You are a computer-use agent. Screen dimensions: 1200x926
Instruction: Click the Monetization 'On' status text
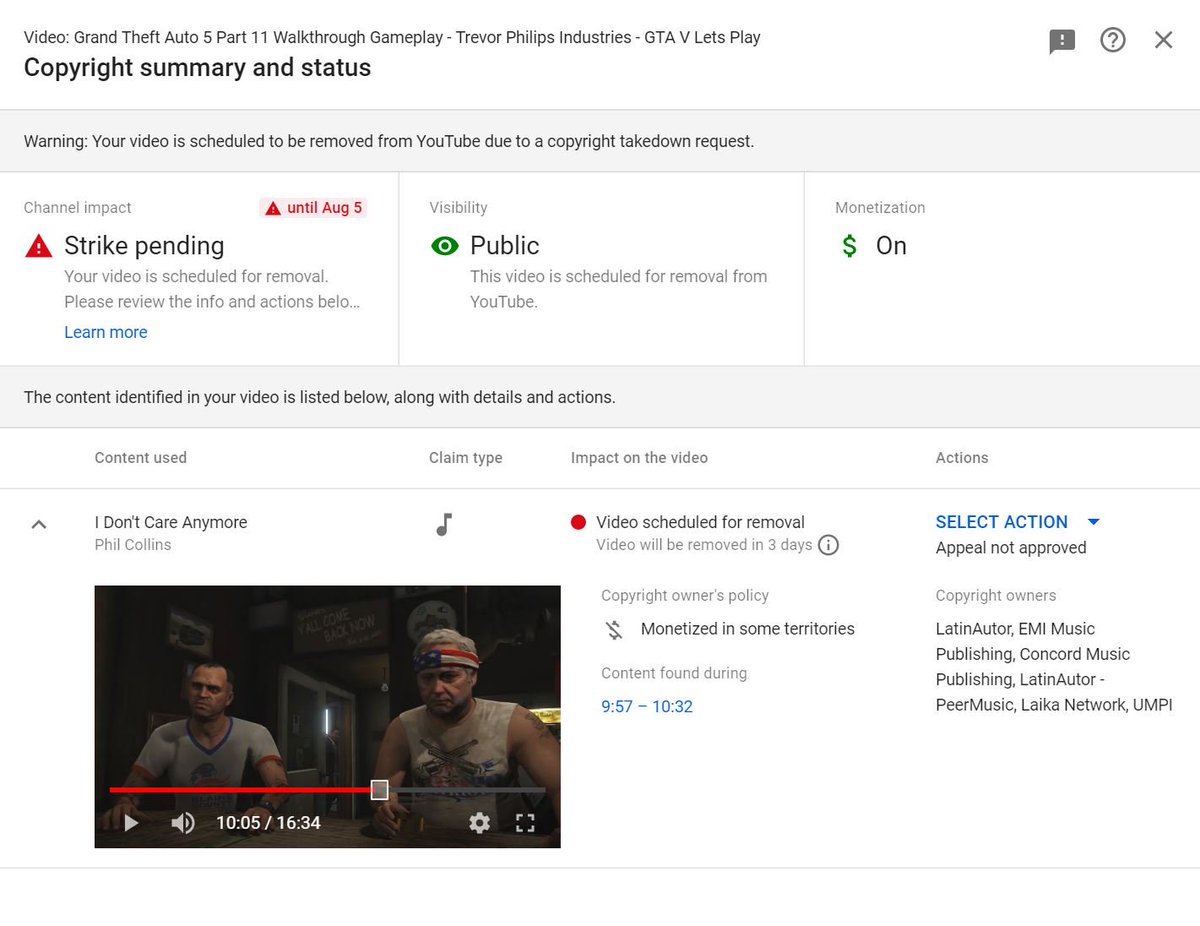tap(891, 246)
